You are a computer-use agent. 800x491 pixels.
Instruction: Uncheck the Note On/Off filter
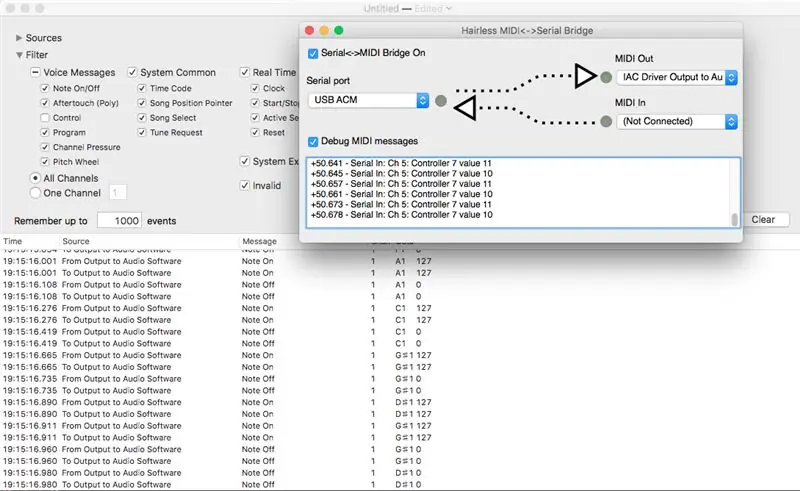click(45, 88)
